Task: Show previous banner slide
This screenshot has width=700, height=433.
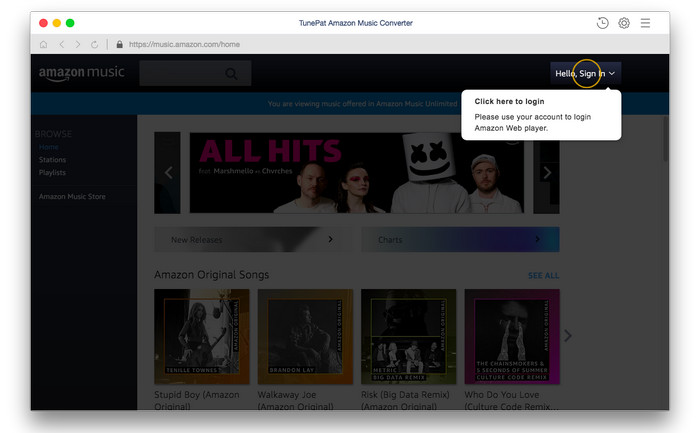Action: pos(168,172)
